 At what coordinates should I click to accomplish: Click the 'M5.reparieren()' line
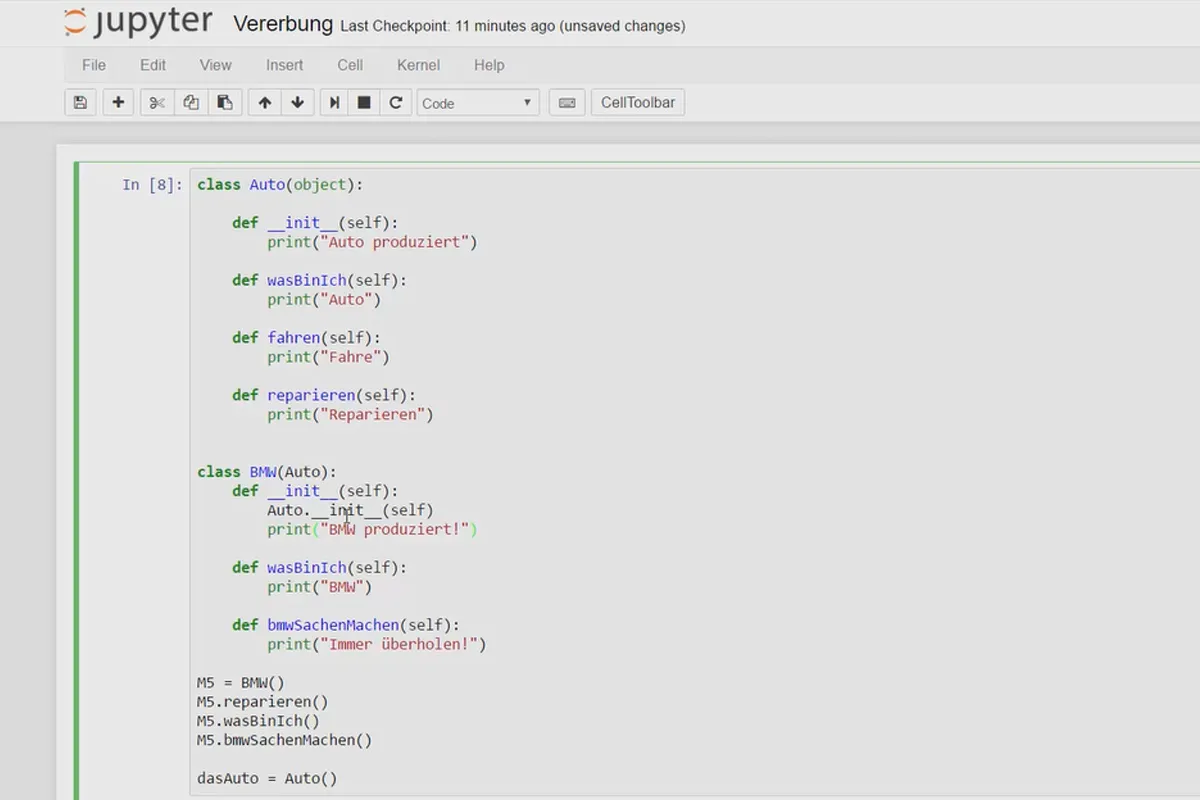pyautogui.click(x=262, y=702)
